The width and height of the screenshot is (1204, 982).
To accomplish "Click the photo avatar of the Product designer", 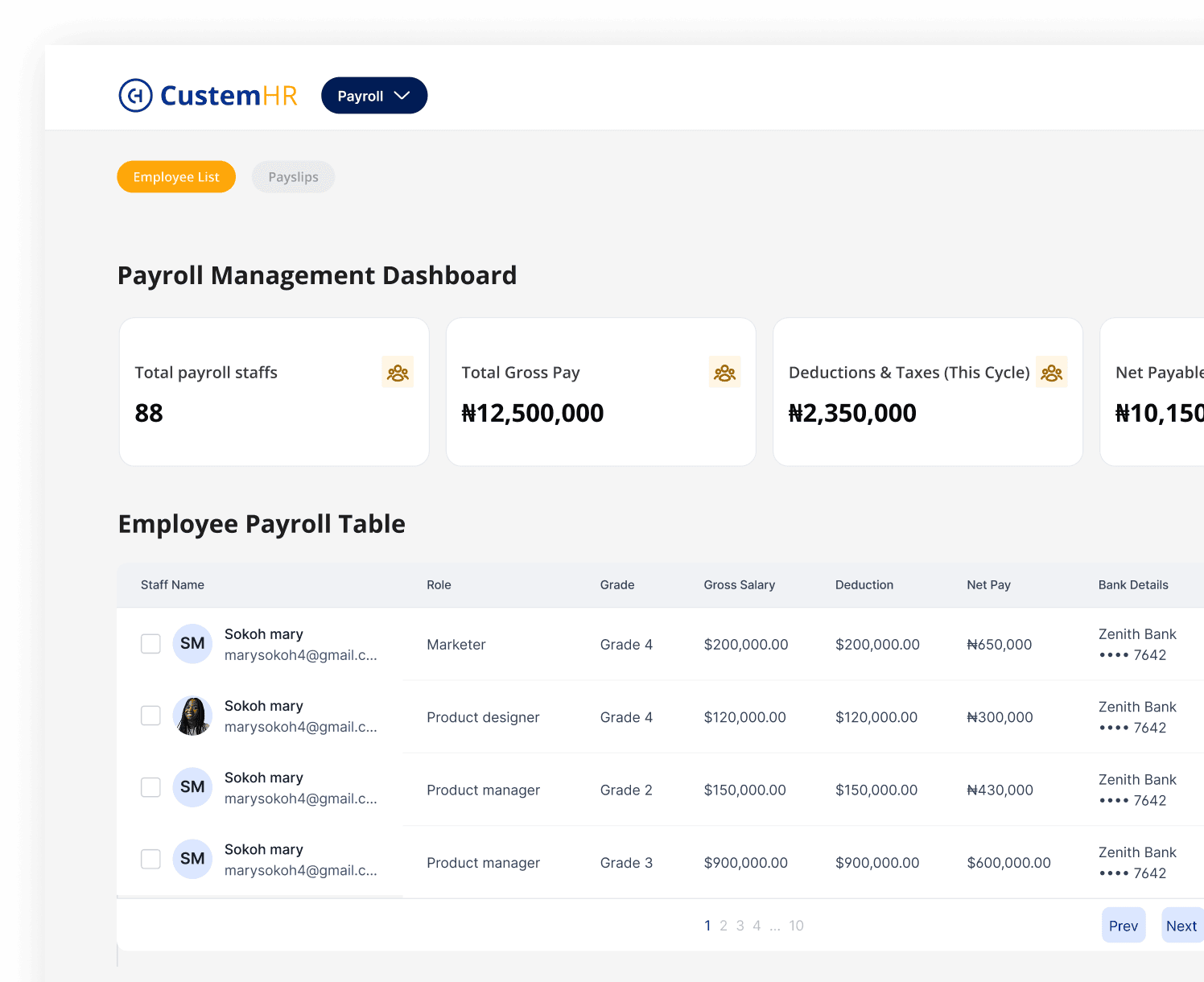I will coord(192,716).
